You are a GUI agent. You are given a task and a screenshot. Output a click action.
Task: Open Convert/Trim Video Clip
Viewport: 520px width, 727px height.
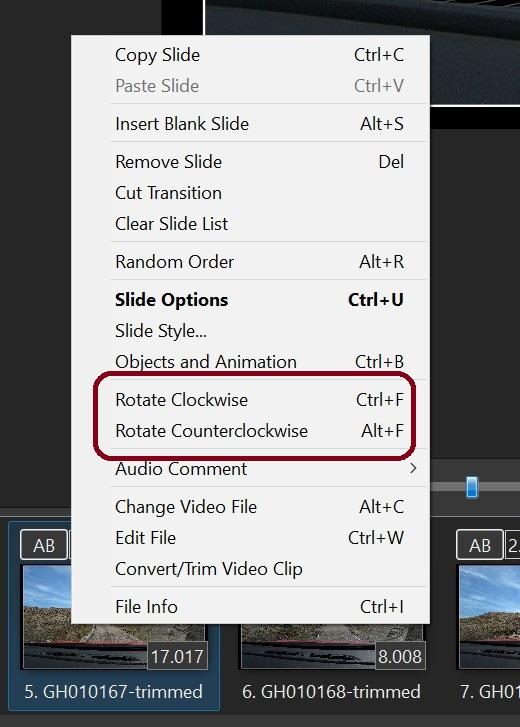[x=250, y=569]
